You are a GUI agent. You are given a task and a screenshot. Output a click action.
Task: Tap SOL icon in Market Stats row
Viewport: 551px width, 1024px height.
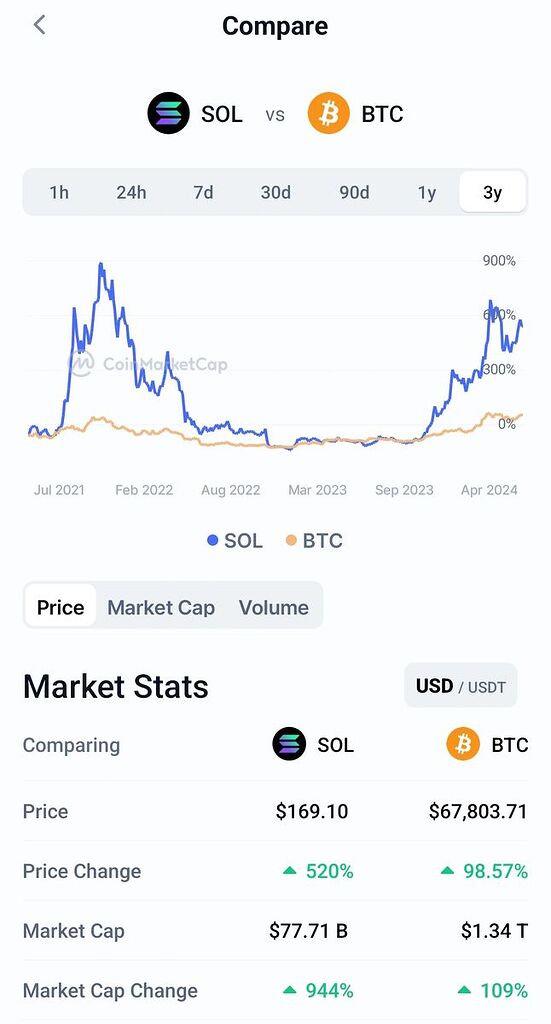[289, 744]
